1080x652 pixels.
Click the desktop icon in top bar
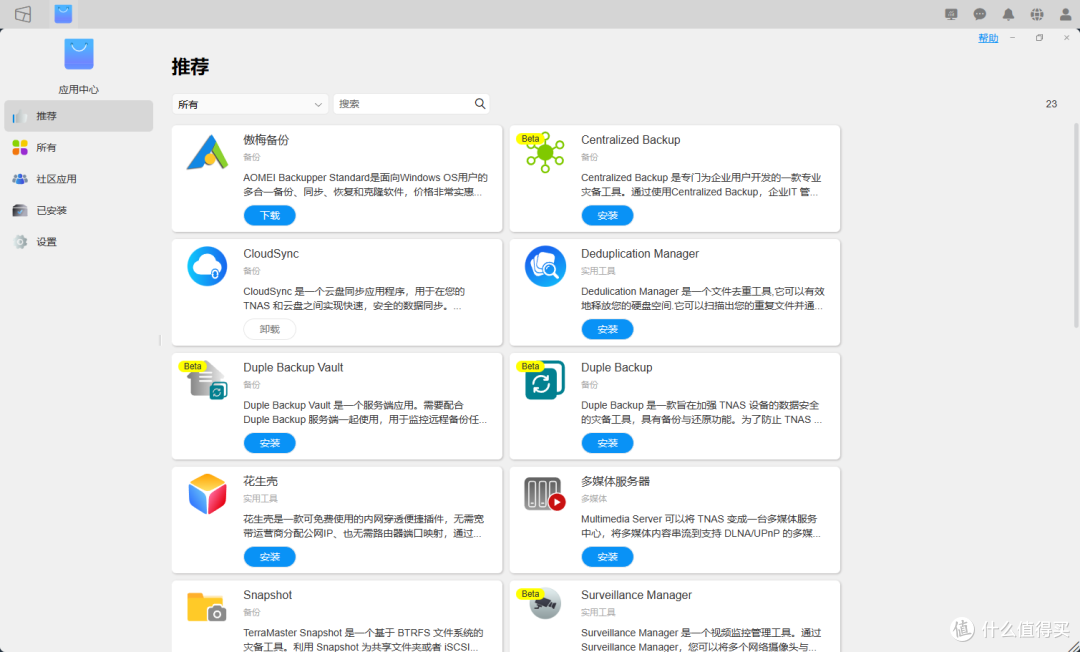tap(23, 14)
